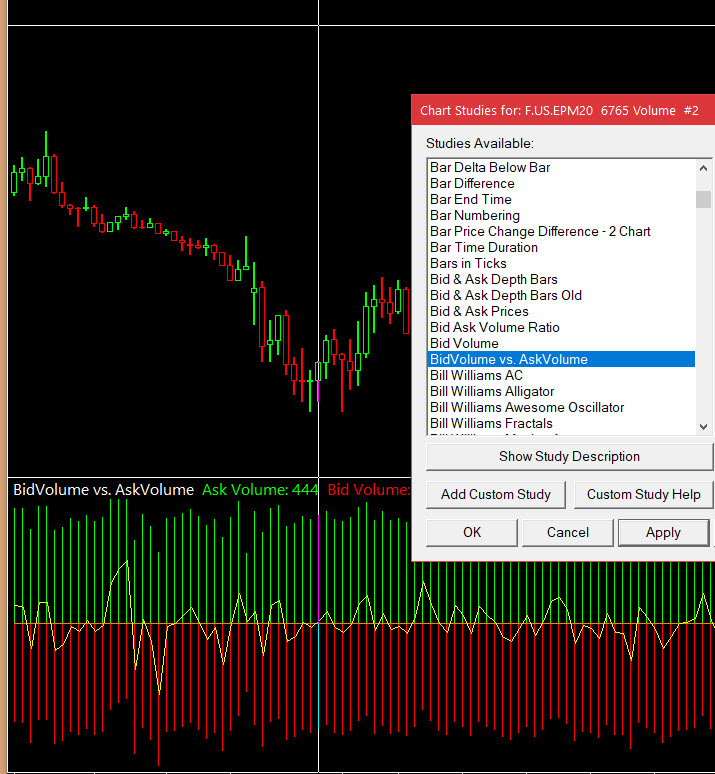The image size is (715, 774).
Task: Open Custom Study Help
Action: point(643,495)
